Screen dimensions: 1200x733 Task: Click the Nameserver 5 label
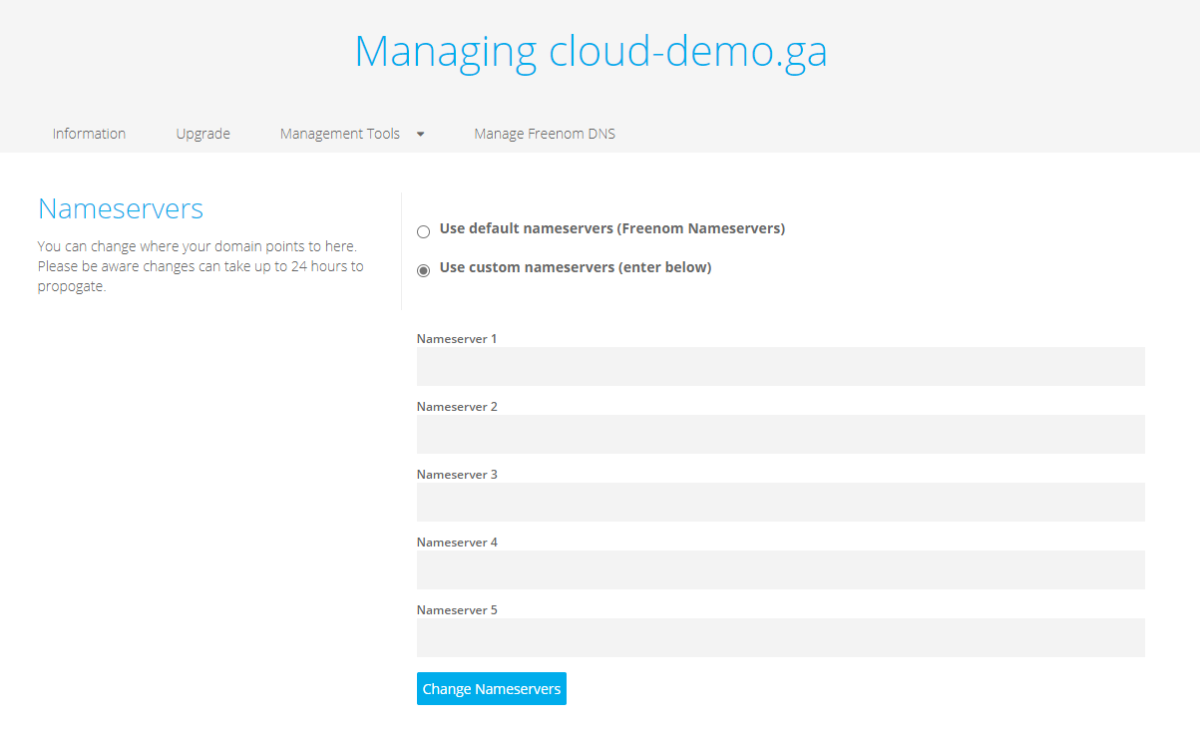(457, 610)
